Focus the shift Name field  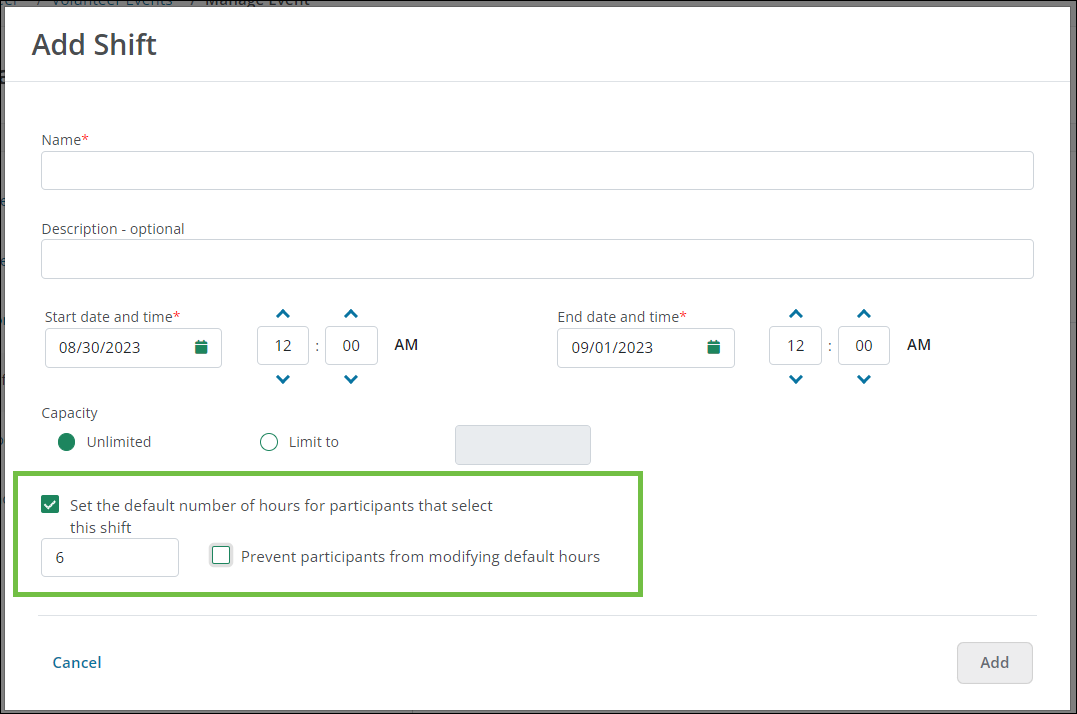(537, 171)
